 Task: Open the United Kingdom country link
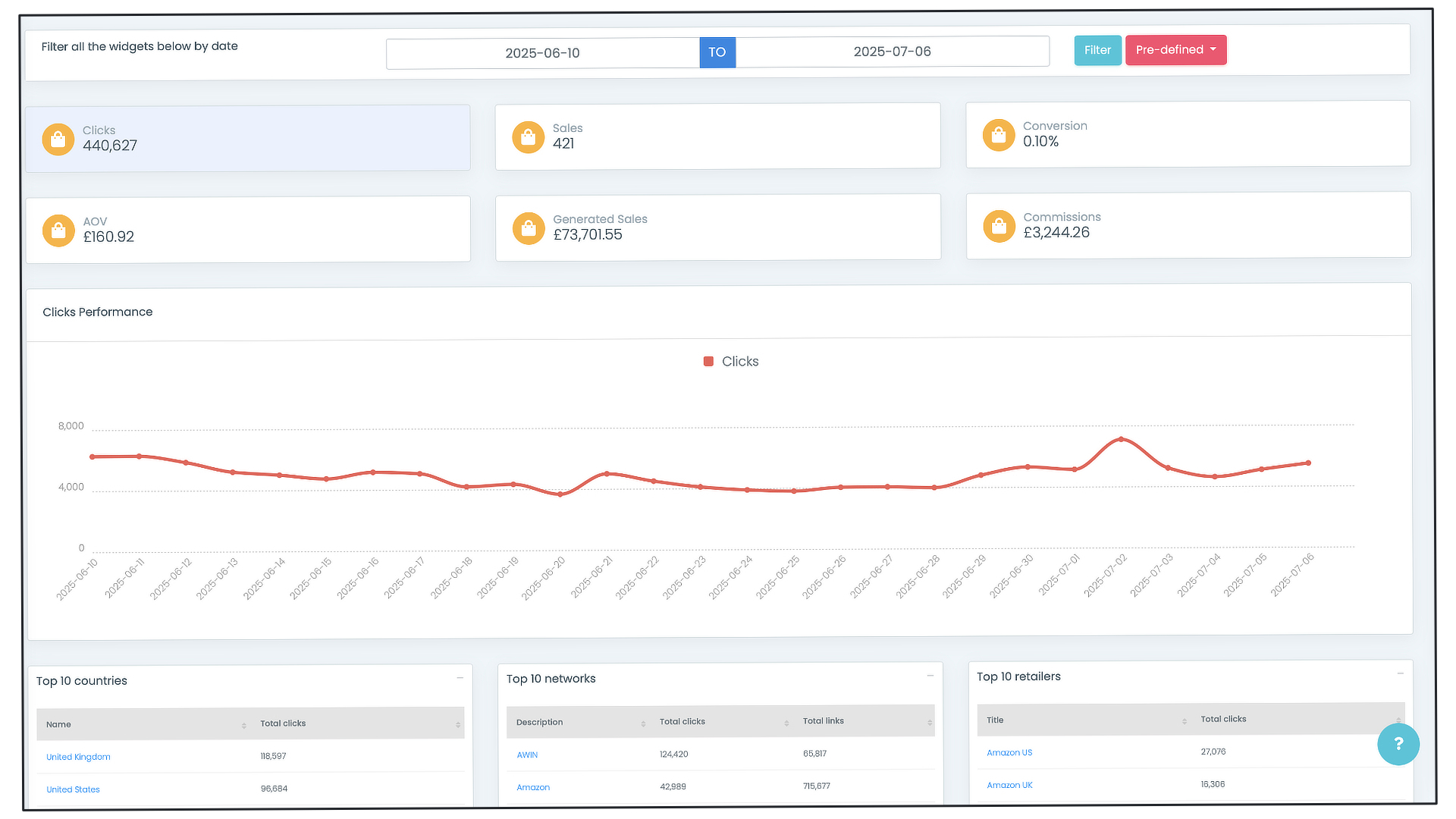coord(78,757)
